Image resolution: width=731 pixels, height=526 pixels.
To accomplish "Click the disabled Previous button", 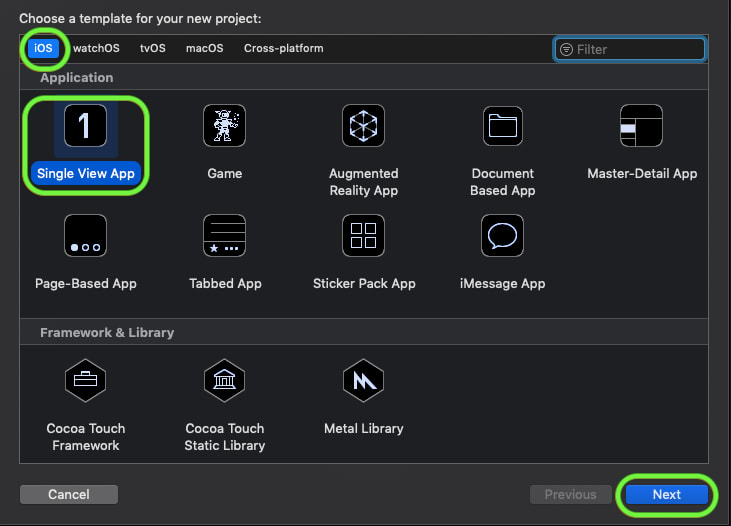I will [x=571, y=494].
